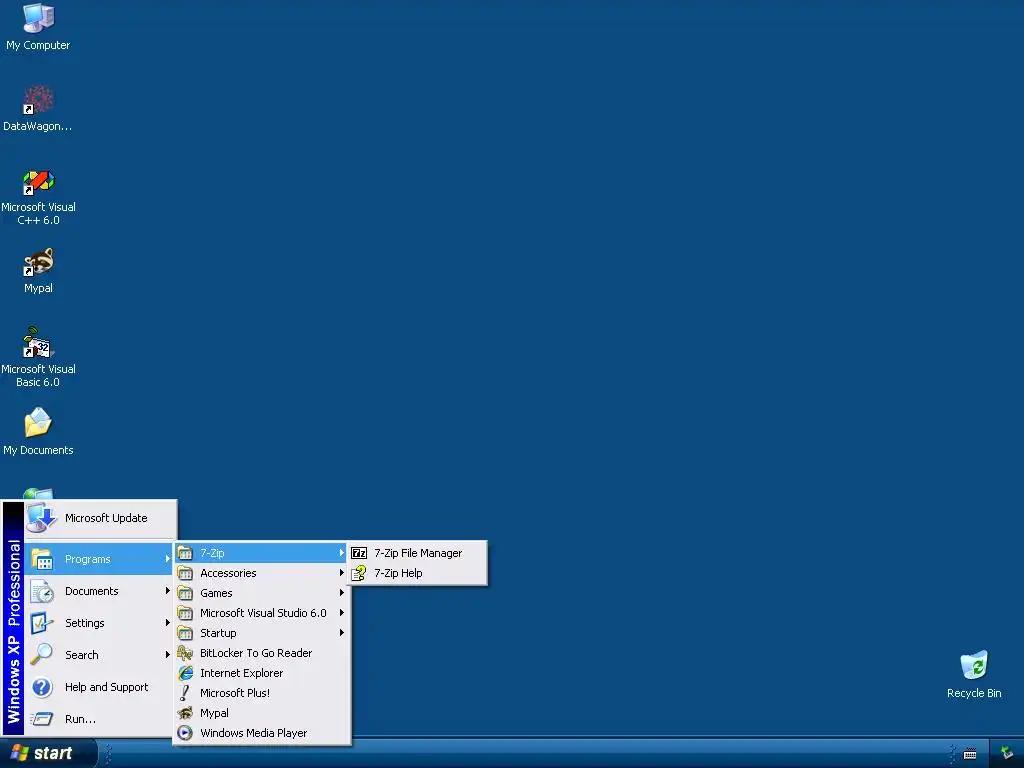Click the Internet Explorer icon in Programs
The width and height of the screenshot is (1024, 768).
185,673
